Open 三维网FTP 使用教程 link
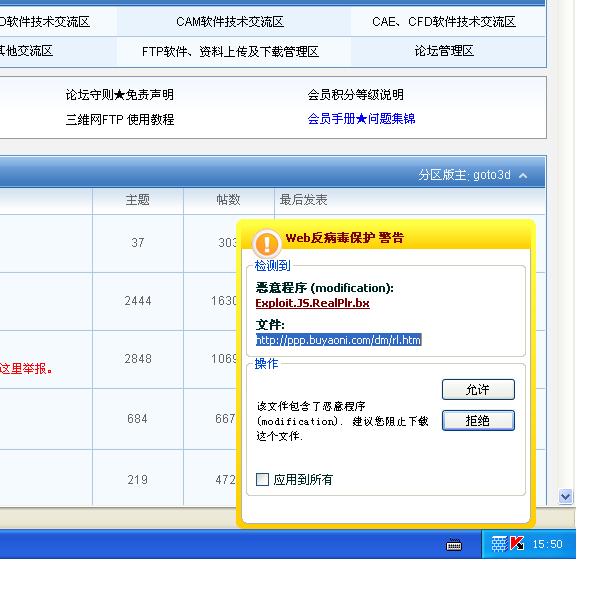This screenshot has width=600, height=600. pyautogui.click(x=120, y=119)
